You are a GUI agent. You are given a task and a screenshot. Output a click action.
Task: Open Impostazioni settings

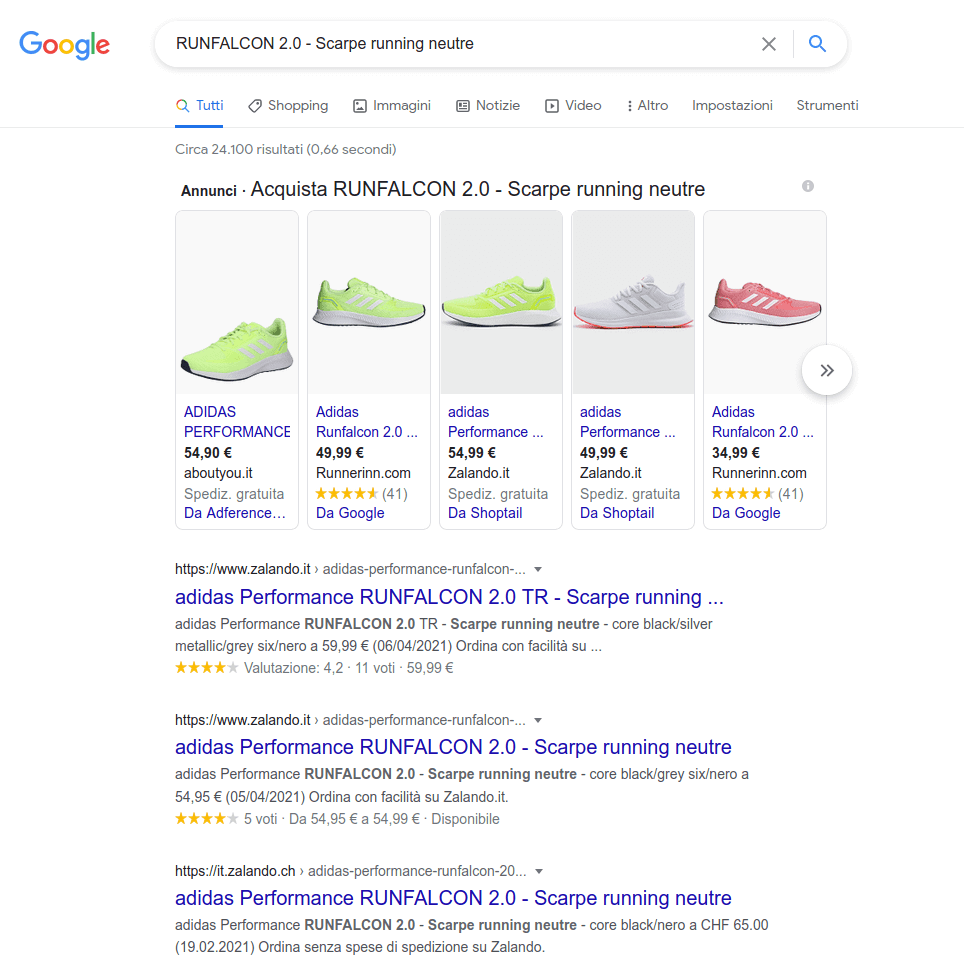[732, 106]
